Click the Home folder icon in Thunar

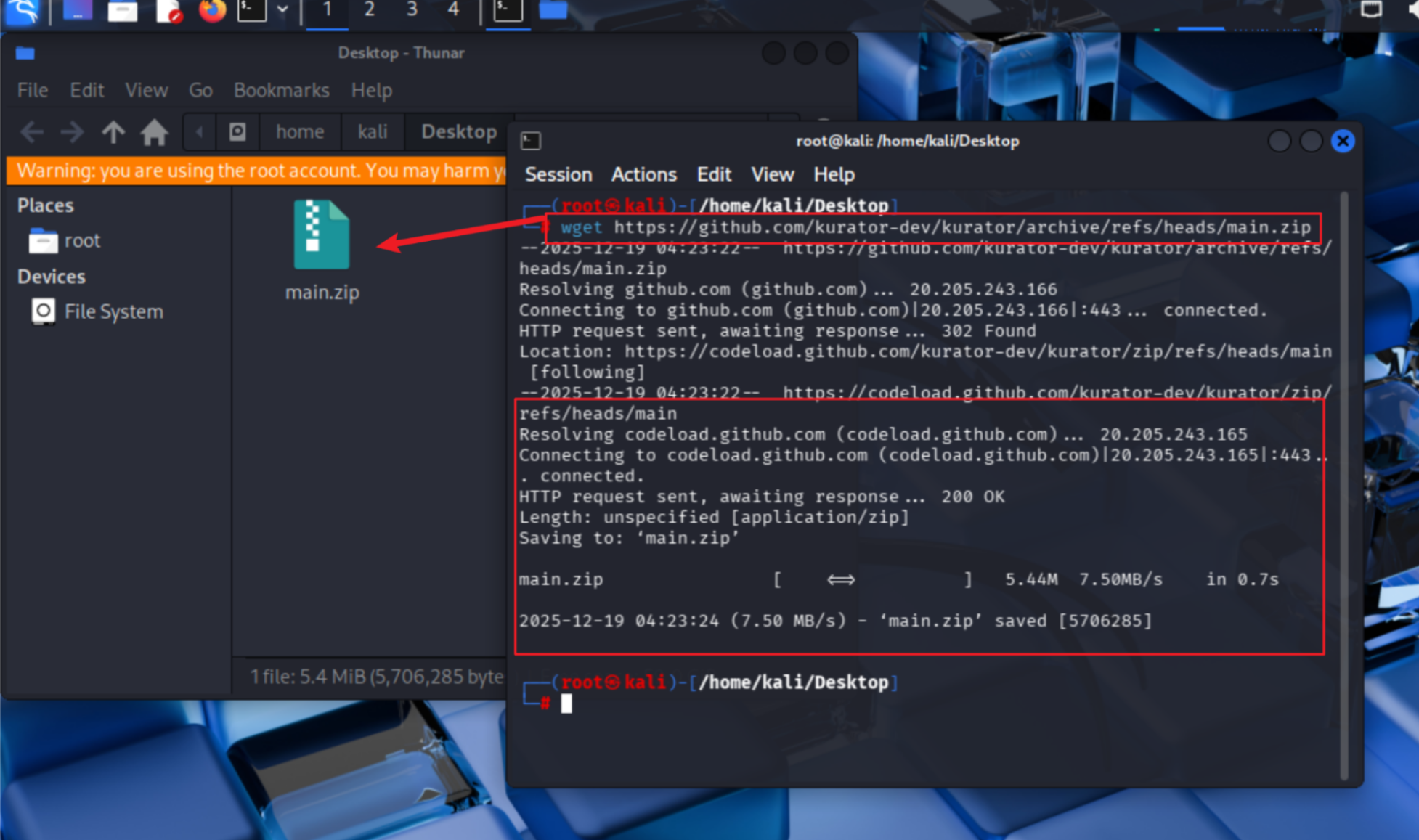tap(154, 132)
